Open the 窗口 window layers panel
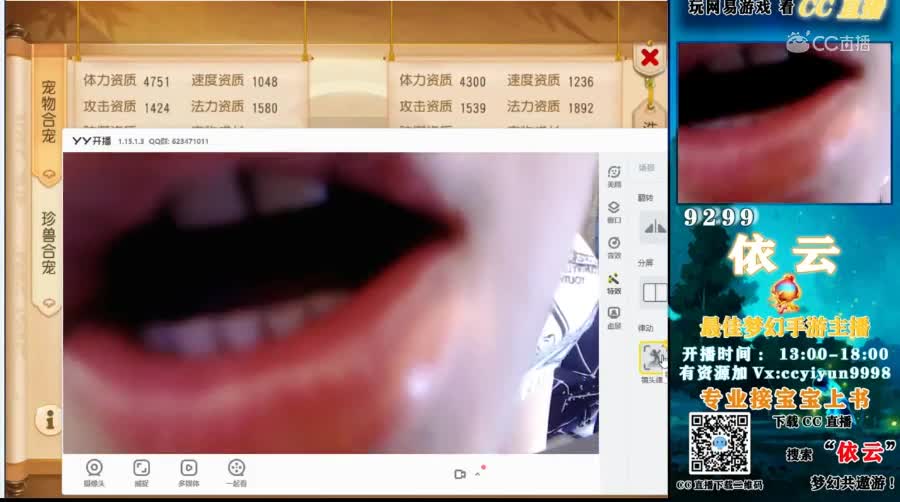The height and width of the screenshot is (502, 900). pyautogui.click(x=614, y=212)
